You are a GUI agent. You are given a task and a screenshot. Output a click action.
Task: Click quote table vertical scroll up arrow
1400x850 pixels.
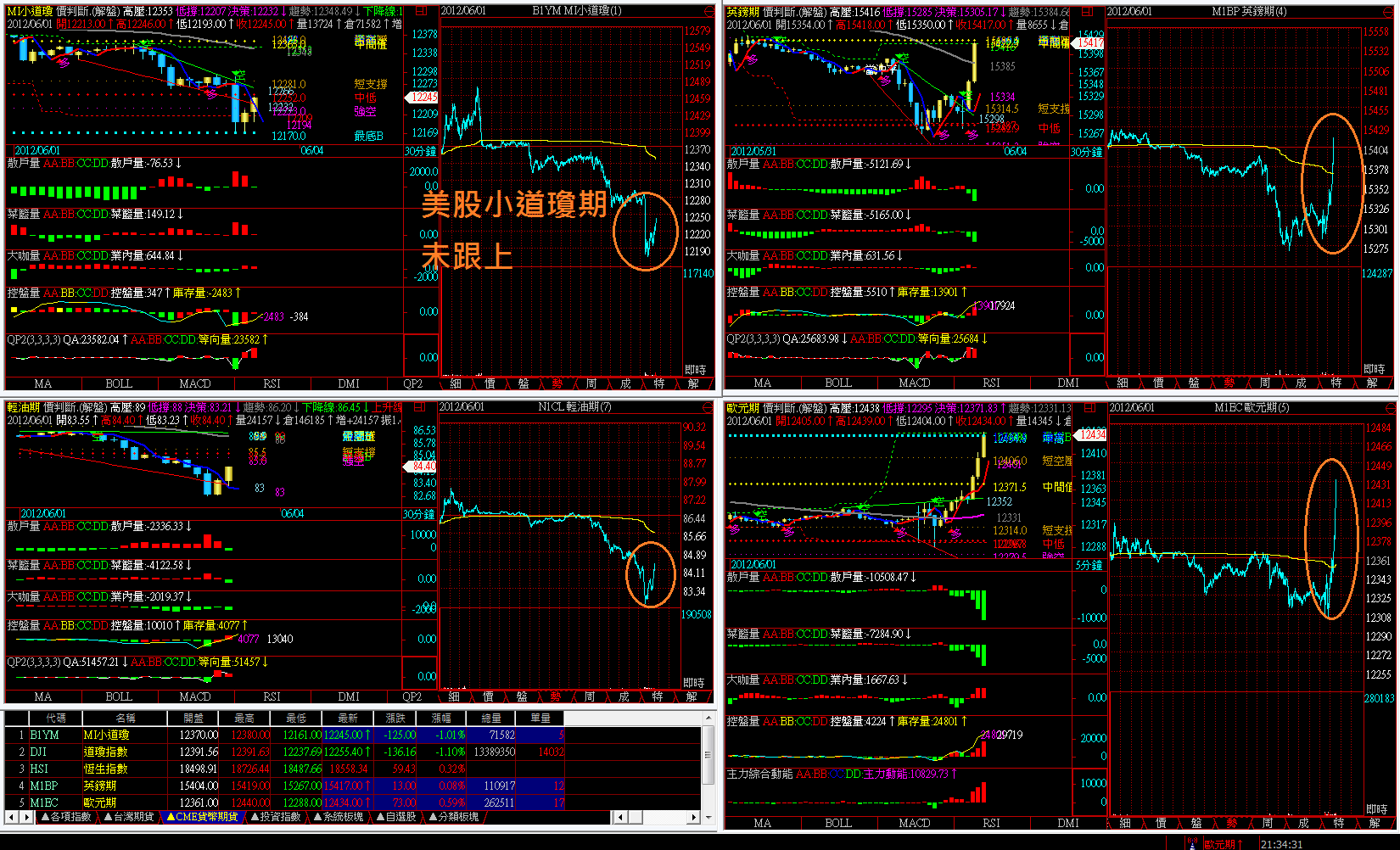point(708,718)
